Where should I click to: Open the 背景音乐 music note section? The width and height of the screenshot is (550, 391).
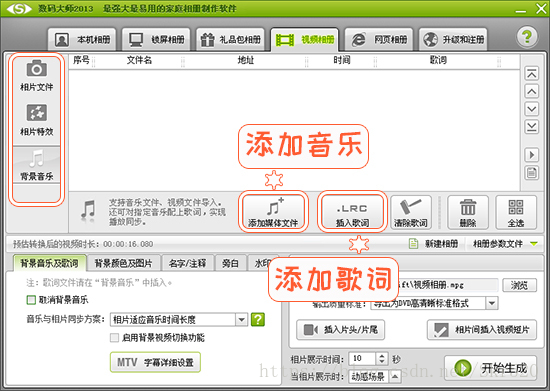coord(36,165)
